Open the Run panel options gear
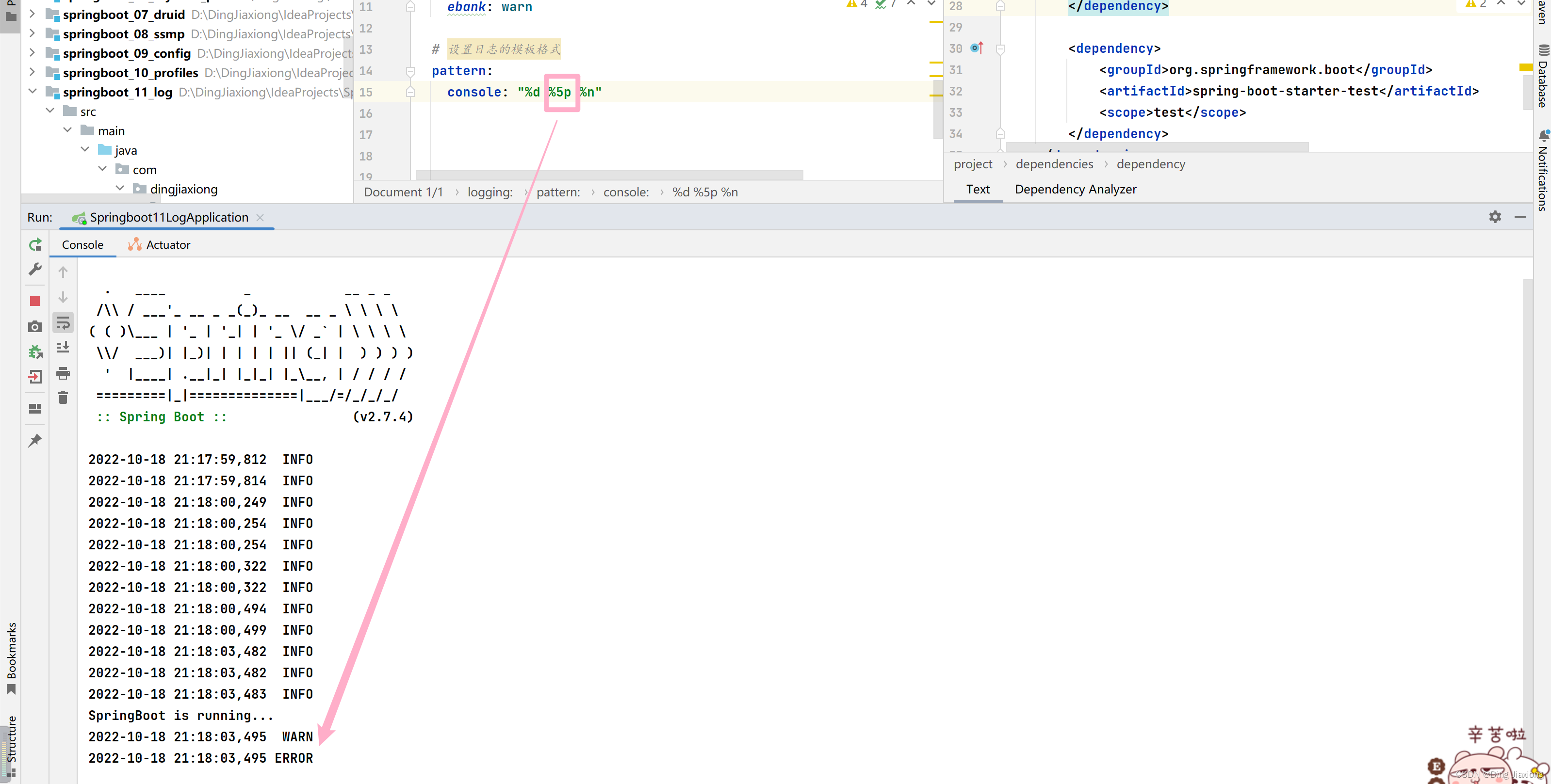 pyautogui.click(x=1495, y=217)
